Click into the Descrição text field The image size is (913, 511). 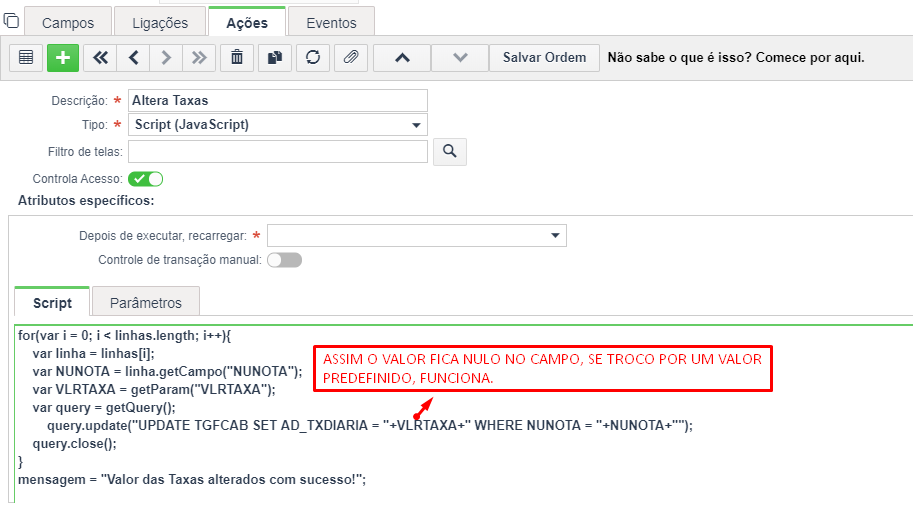(x=277, y=100)
